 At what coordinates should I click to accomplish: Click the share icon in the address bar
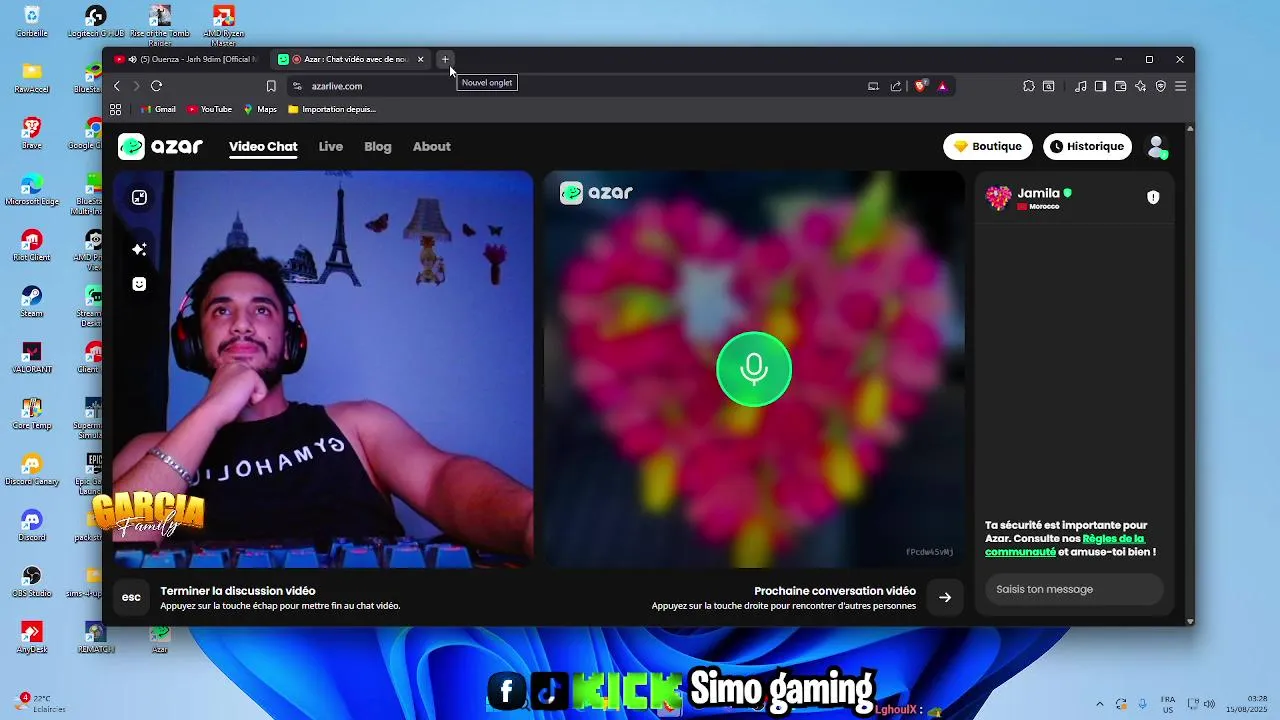coord(896,86)
